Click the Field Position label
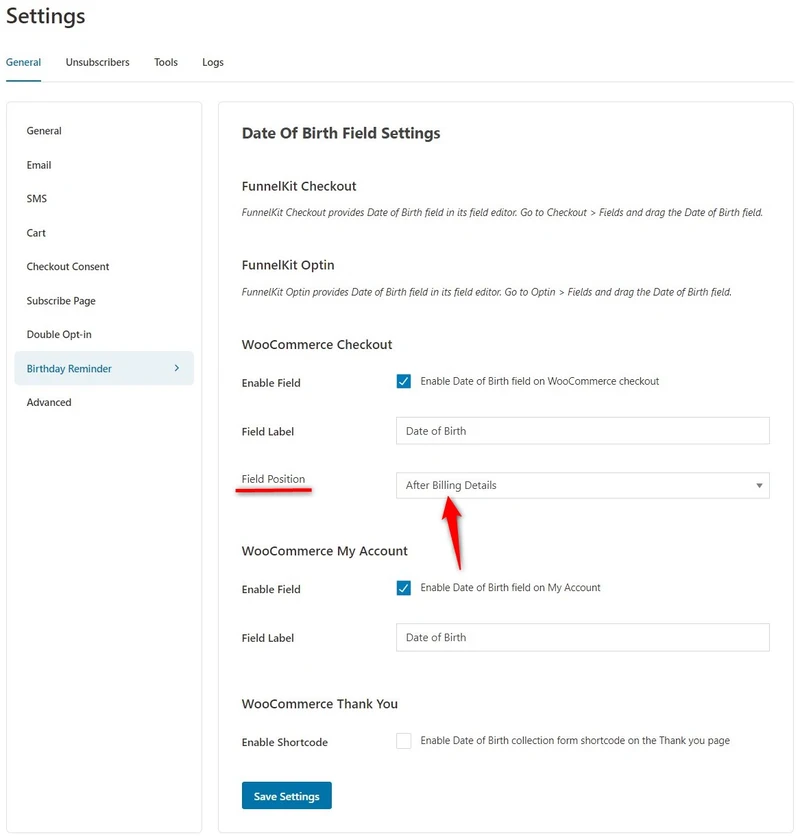 tap(273, 479)
